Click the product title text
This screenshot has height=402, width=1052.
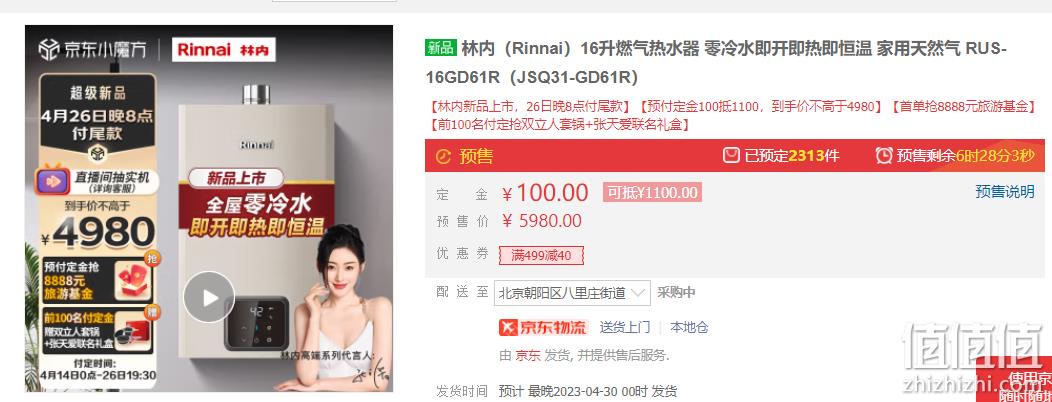pos(716,62)
